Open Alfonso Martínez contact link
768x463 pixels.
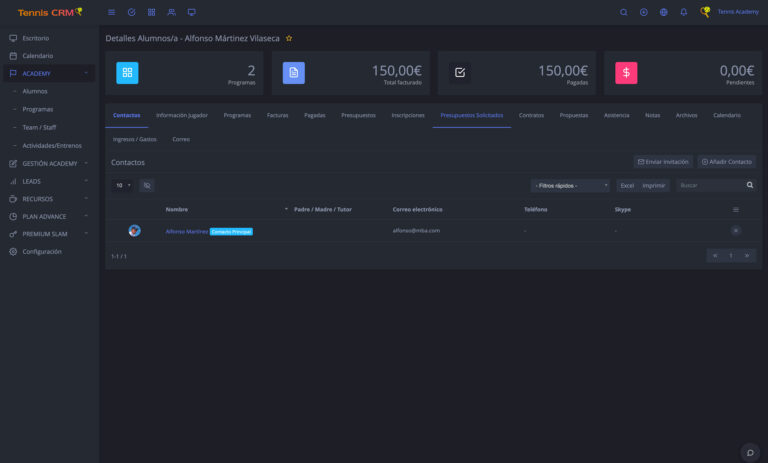[187, 231]
